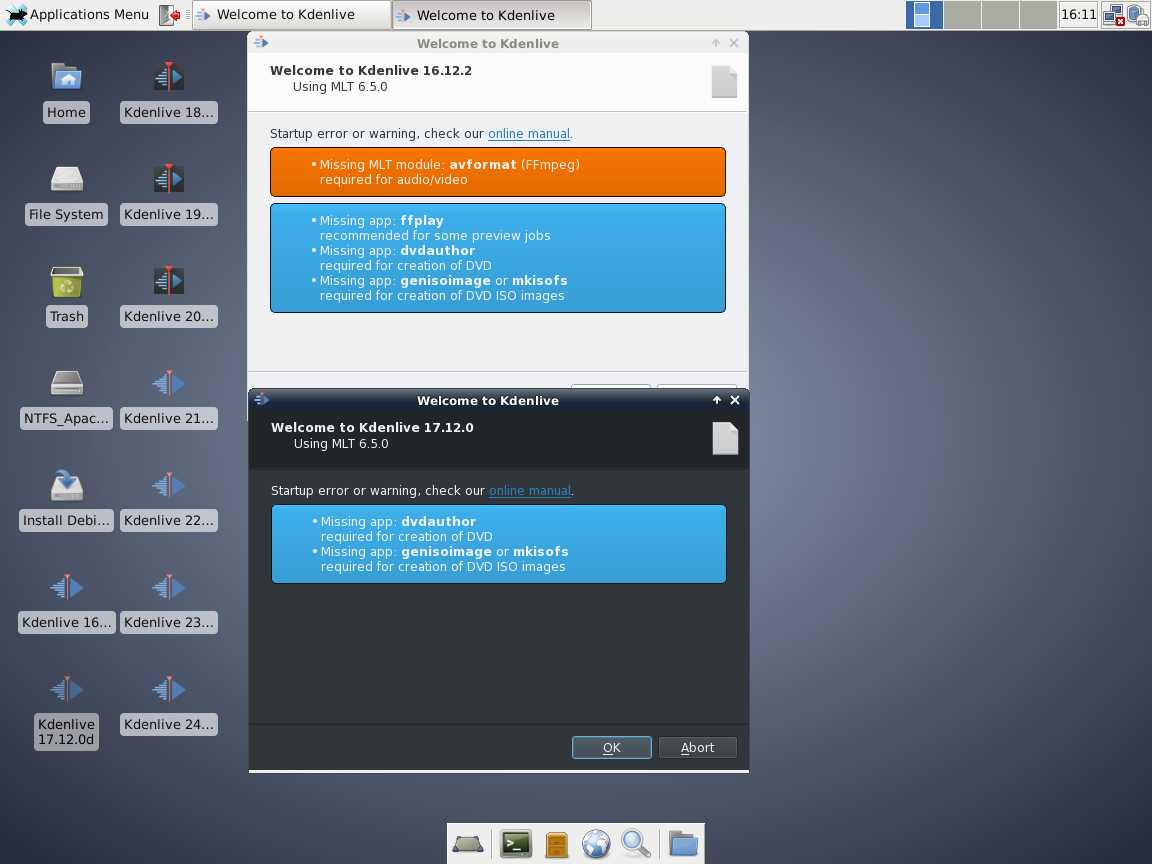Screen dimensions: 1152x864
Task: Click the network status tray icon
Action: [x=1114, y=15]
